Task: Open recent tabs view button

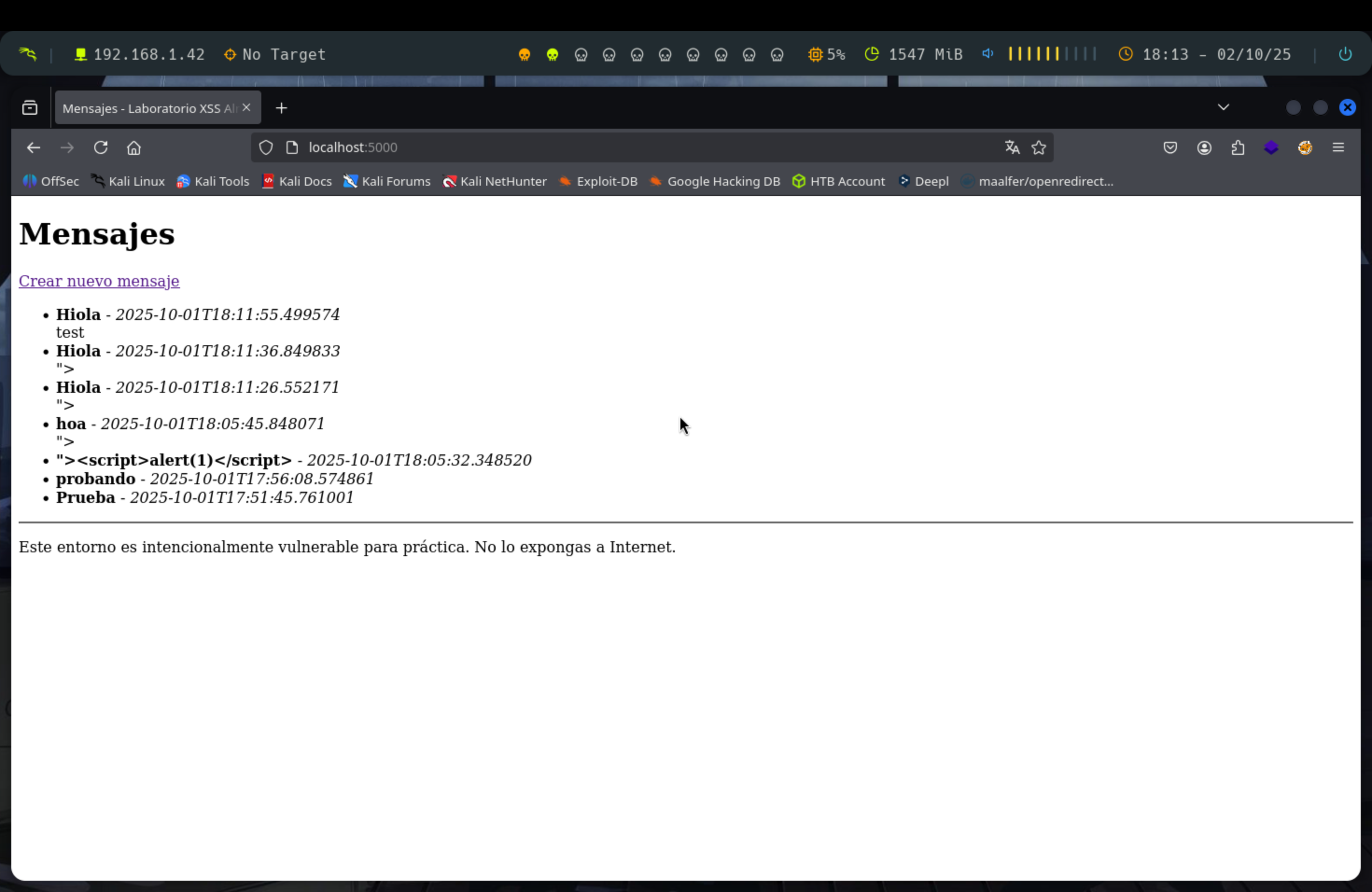Action: 30,108
